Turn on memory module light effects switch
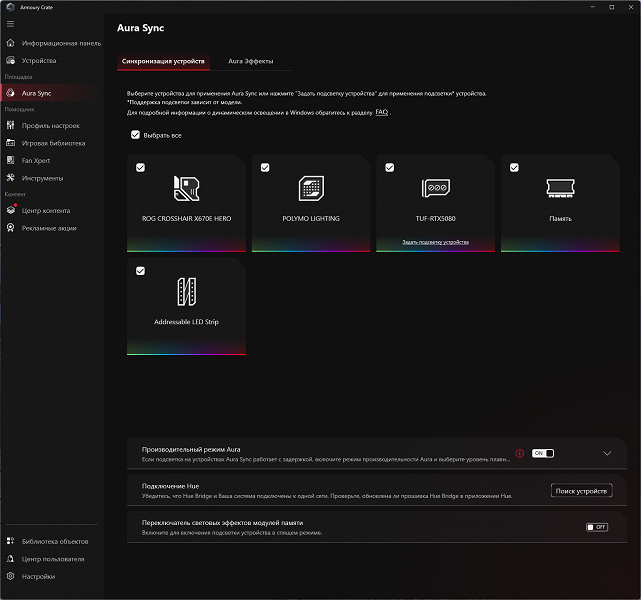 [x=597, y=527]
